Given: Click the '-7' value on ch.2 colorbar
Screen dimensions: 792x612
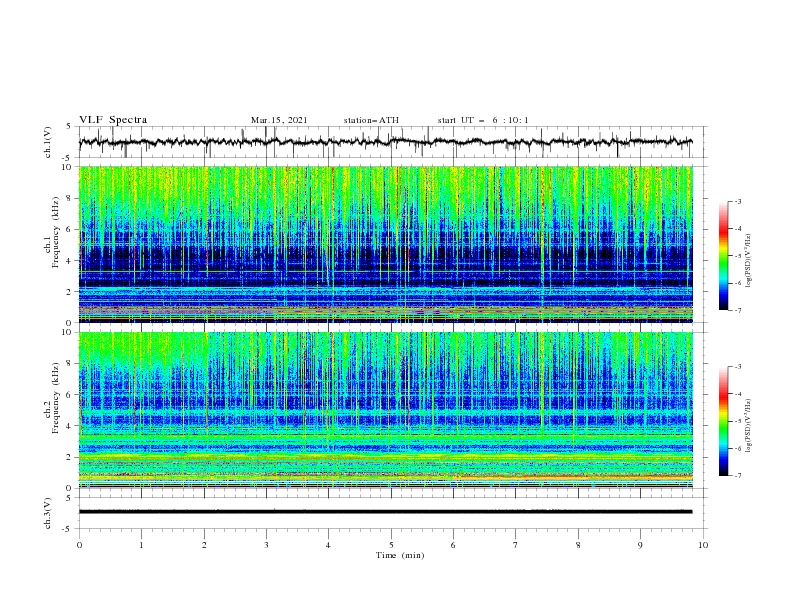Looking at the screenshot, I should click(737, 476).
